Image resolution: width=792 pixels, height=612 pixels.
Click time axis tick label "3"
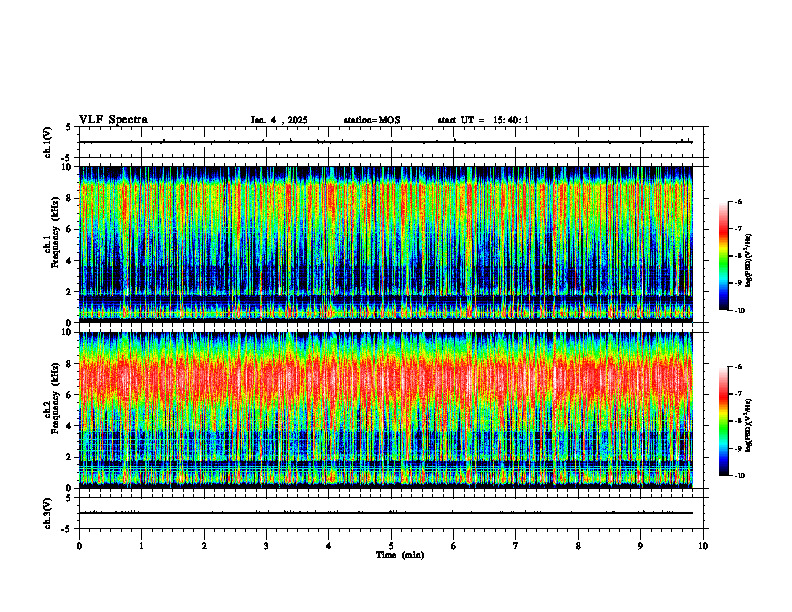(x=266, y=546)
